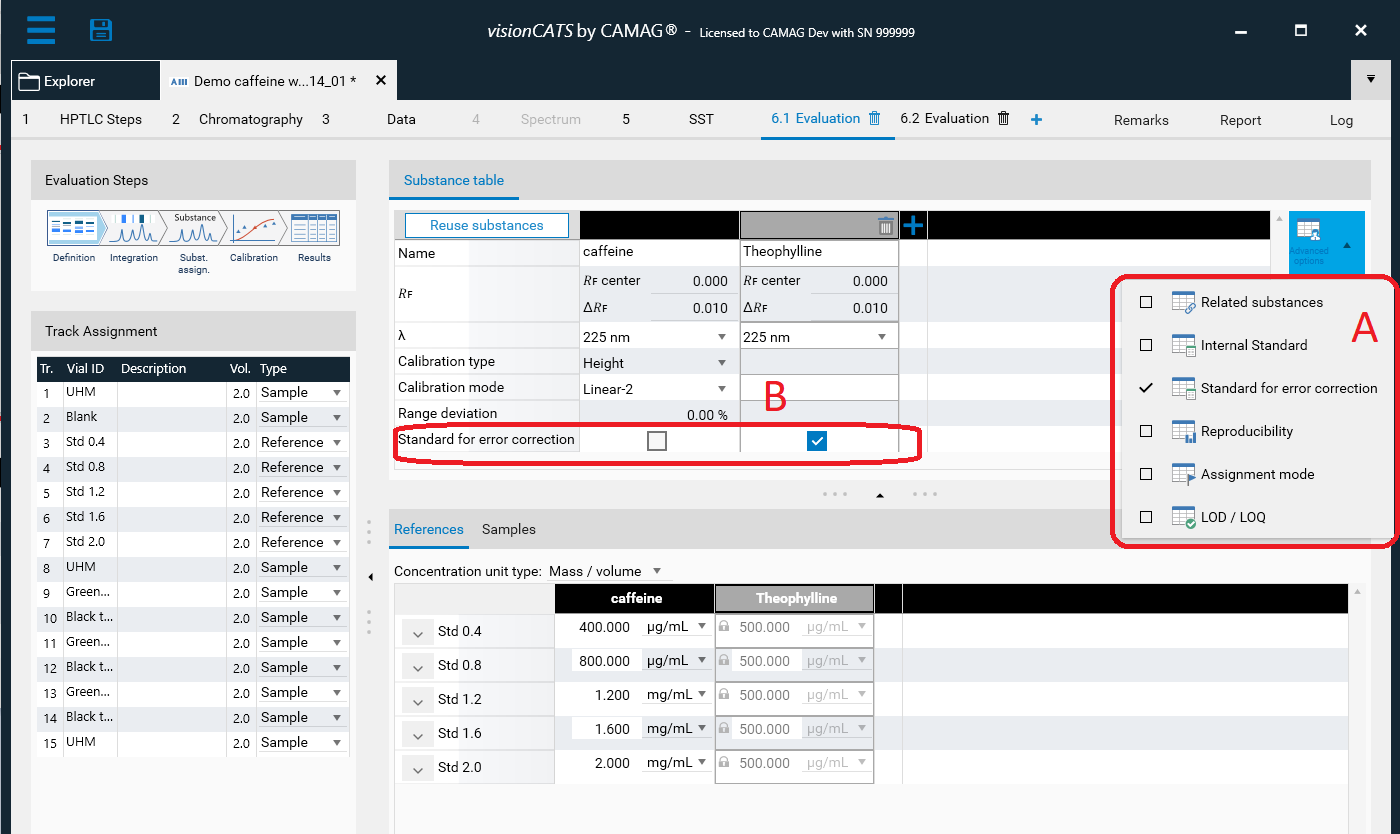Open the Report tab
The width and height of the screenshot is (1400, 834).
tap(1240, 120)
